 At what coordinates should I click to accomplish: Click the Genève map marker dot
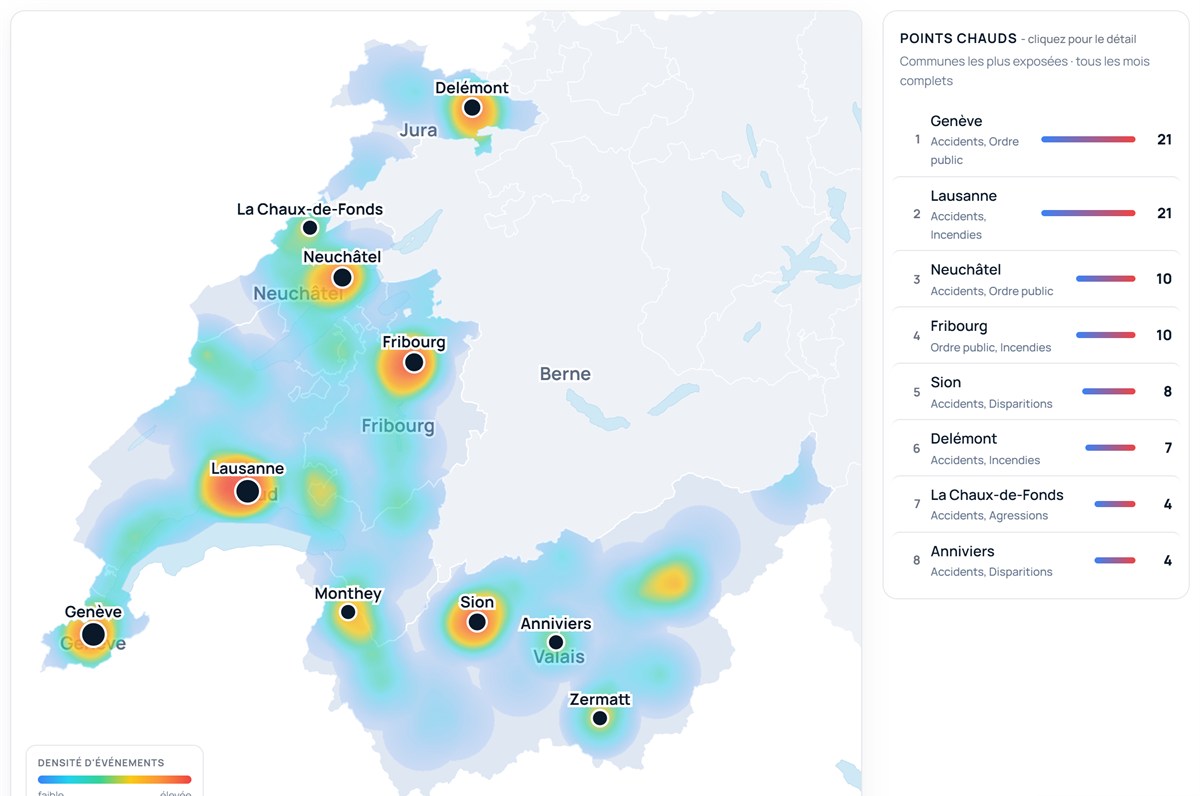(x=93, y=634)
